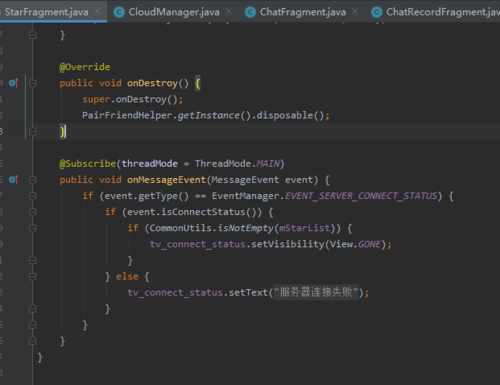Screen dimensions: 500x385
Task: Click the onMessageEvent method name
Action: pos(166,180)
